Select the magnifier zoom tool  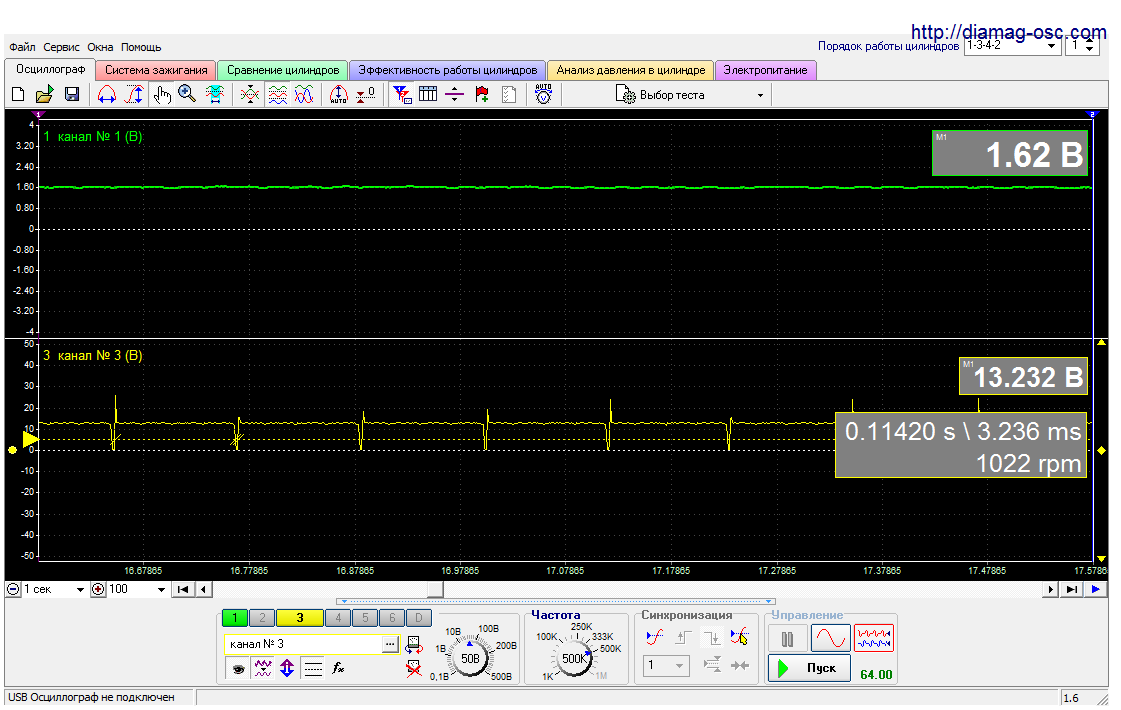pos(187,94)
